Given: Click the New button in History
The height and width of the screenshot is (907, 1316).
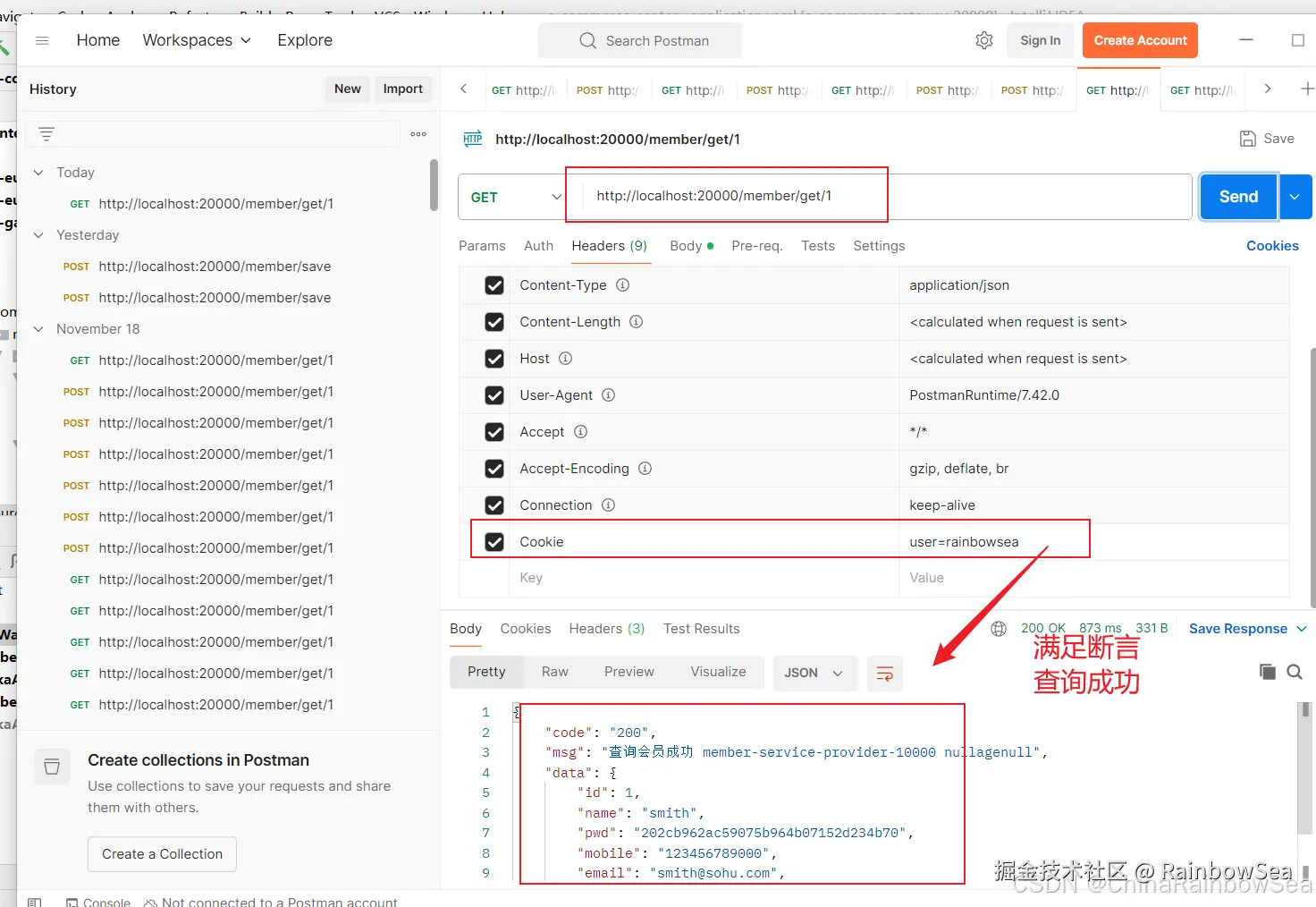Looking at the screenshot, I should pos(348,89).
